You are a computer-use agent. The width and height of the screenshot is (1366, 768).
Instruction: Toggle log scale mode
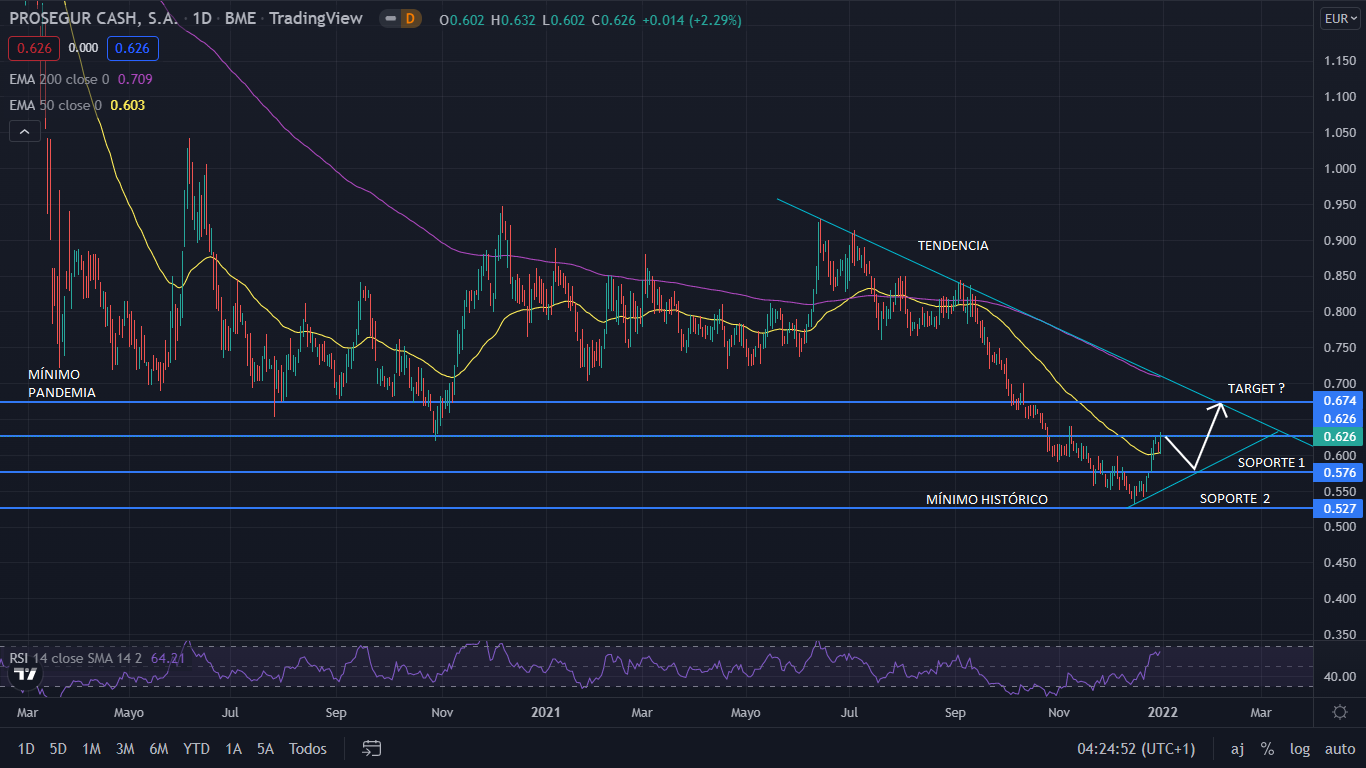click(x=1300, y=748)
